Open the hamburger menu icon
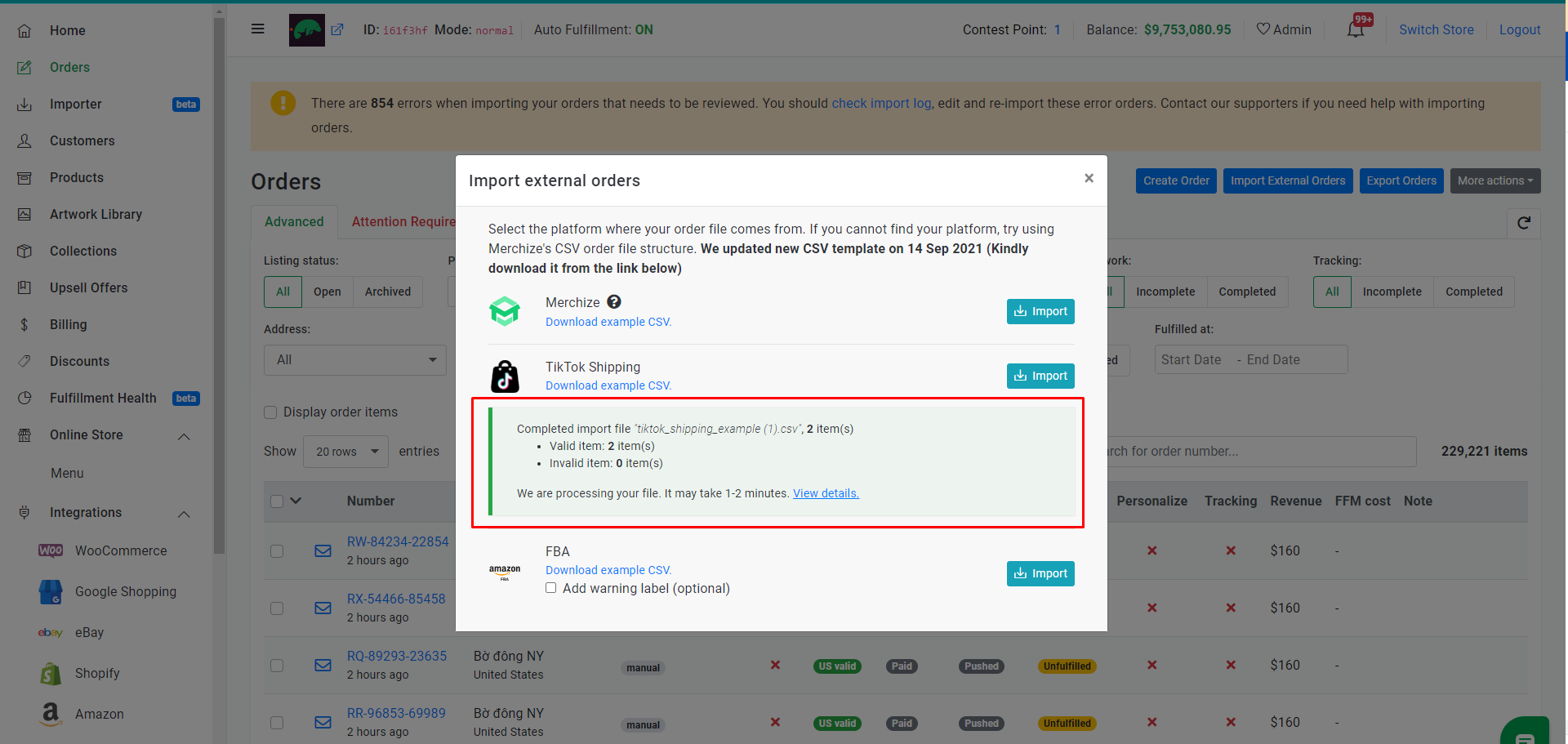The image size is (1568, 744). tap(258, 29)
